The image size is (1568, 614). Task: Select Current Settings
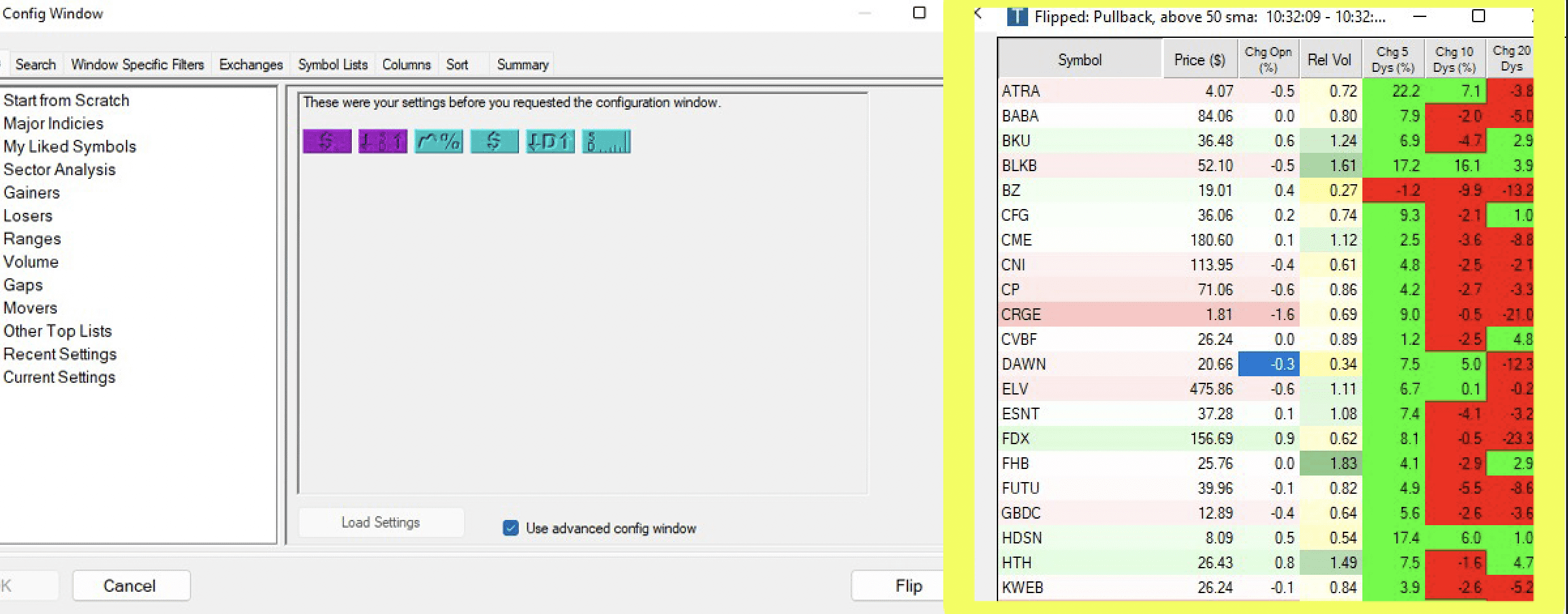59,378
